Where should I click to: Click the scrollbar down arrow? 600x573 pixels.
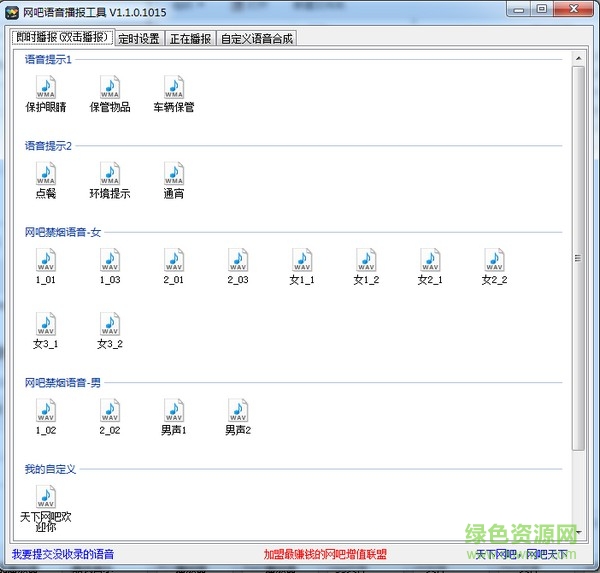pos(578,532)
